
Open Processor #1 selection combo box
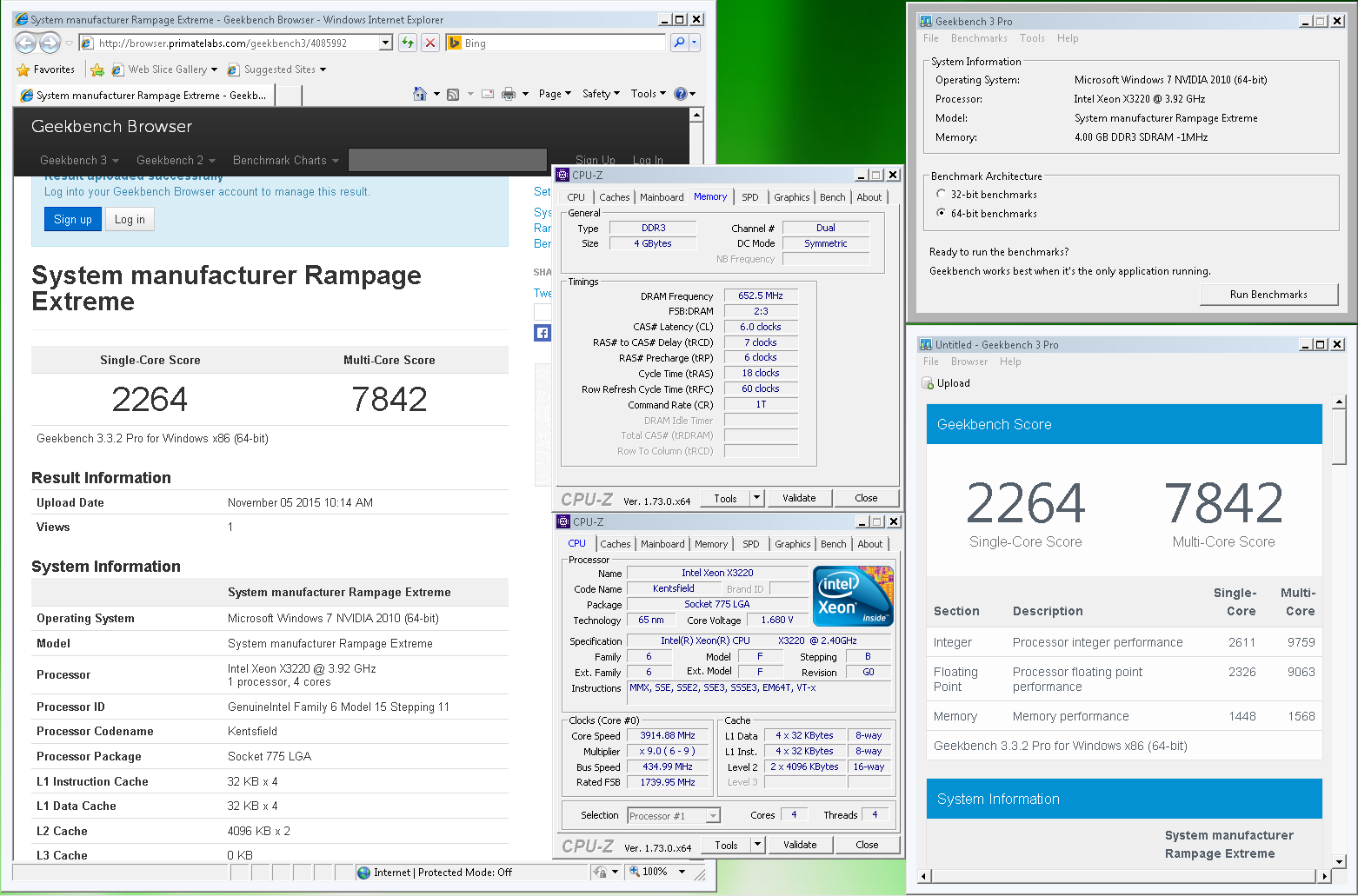point(674,815)
